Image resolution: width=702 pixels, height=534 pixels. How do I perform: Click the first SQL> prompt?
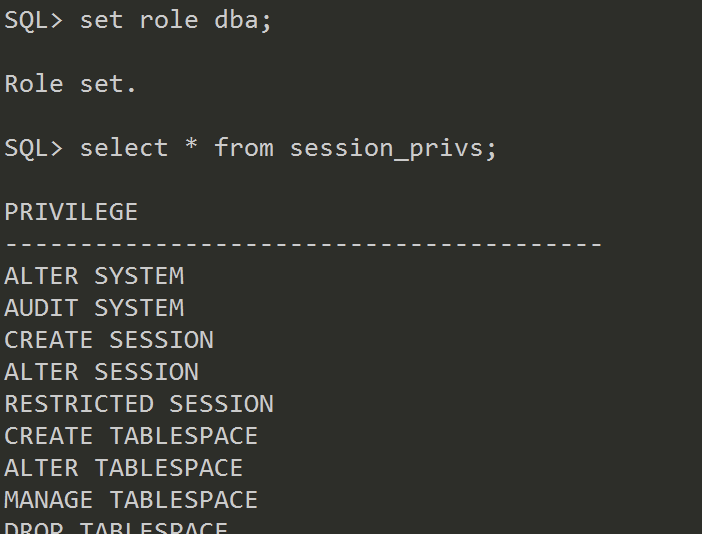[x=34, y=21]
